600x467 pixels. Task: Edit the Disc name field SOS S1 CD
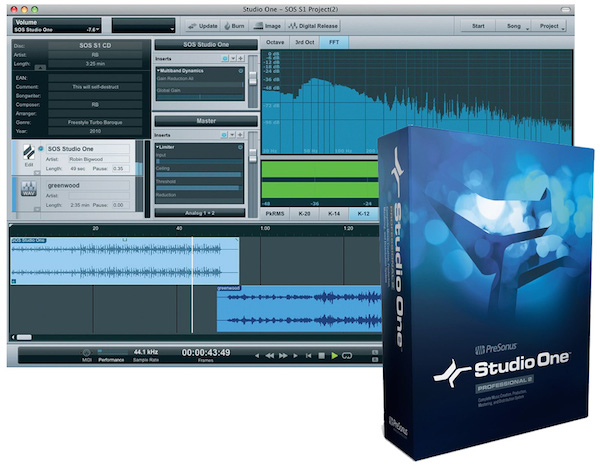tap(95, 46)
